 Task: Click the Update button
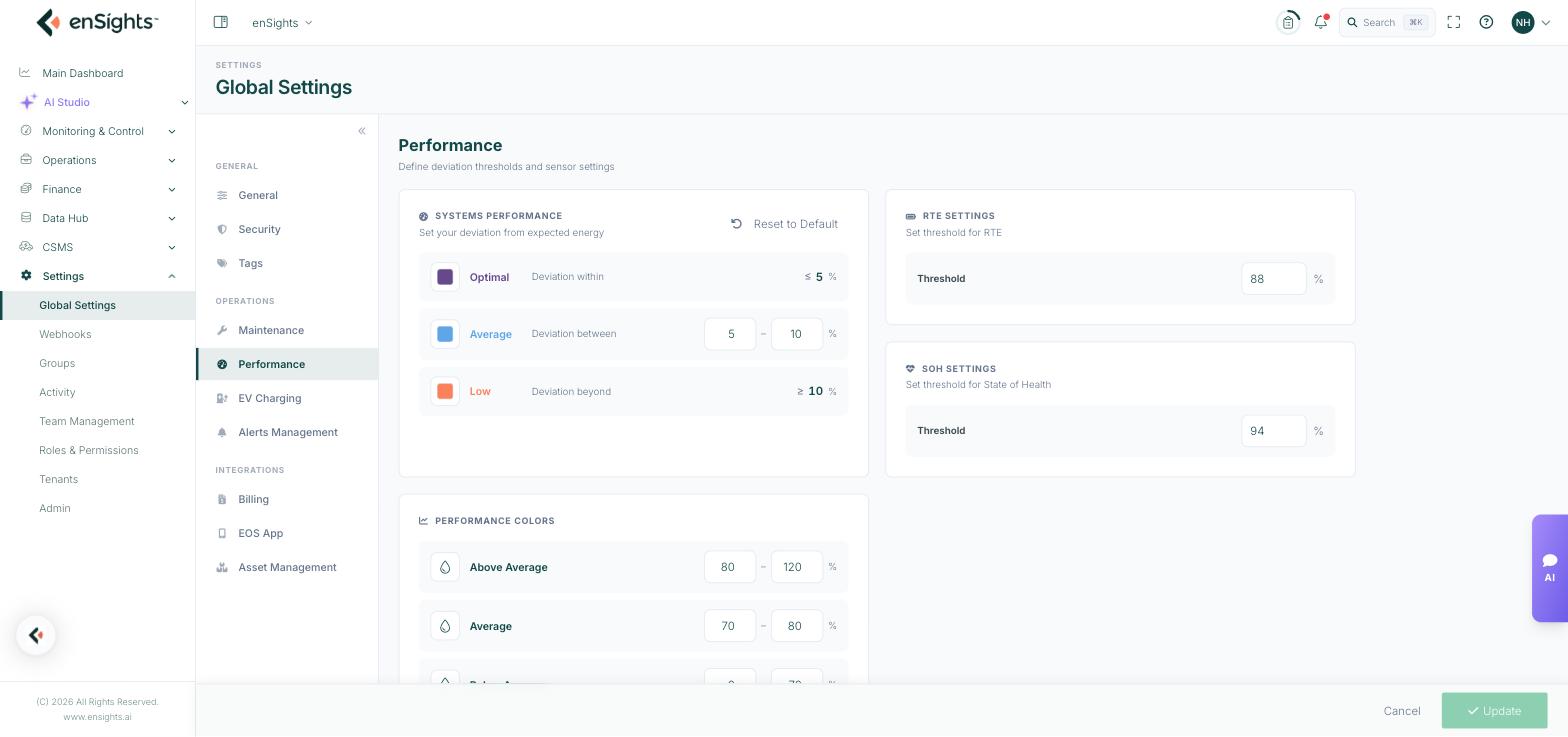[1494, 711]
